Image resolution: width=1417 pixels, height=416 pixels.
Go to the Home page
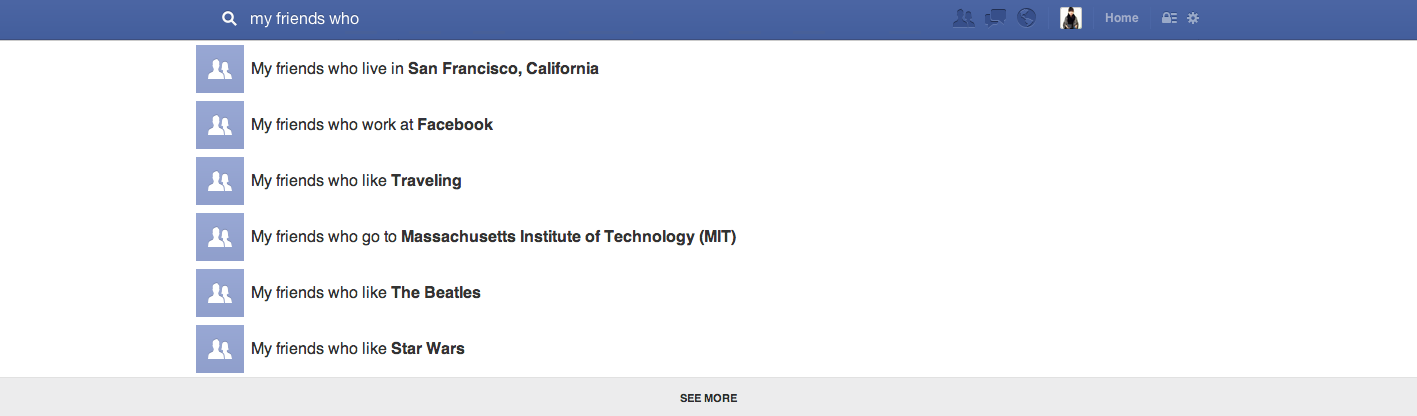coord(1121,18)
